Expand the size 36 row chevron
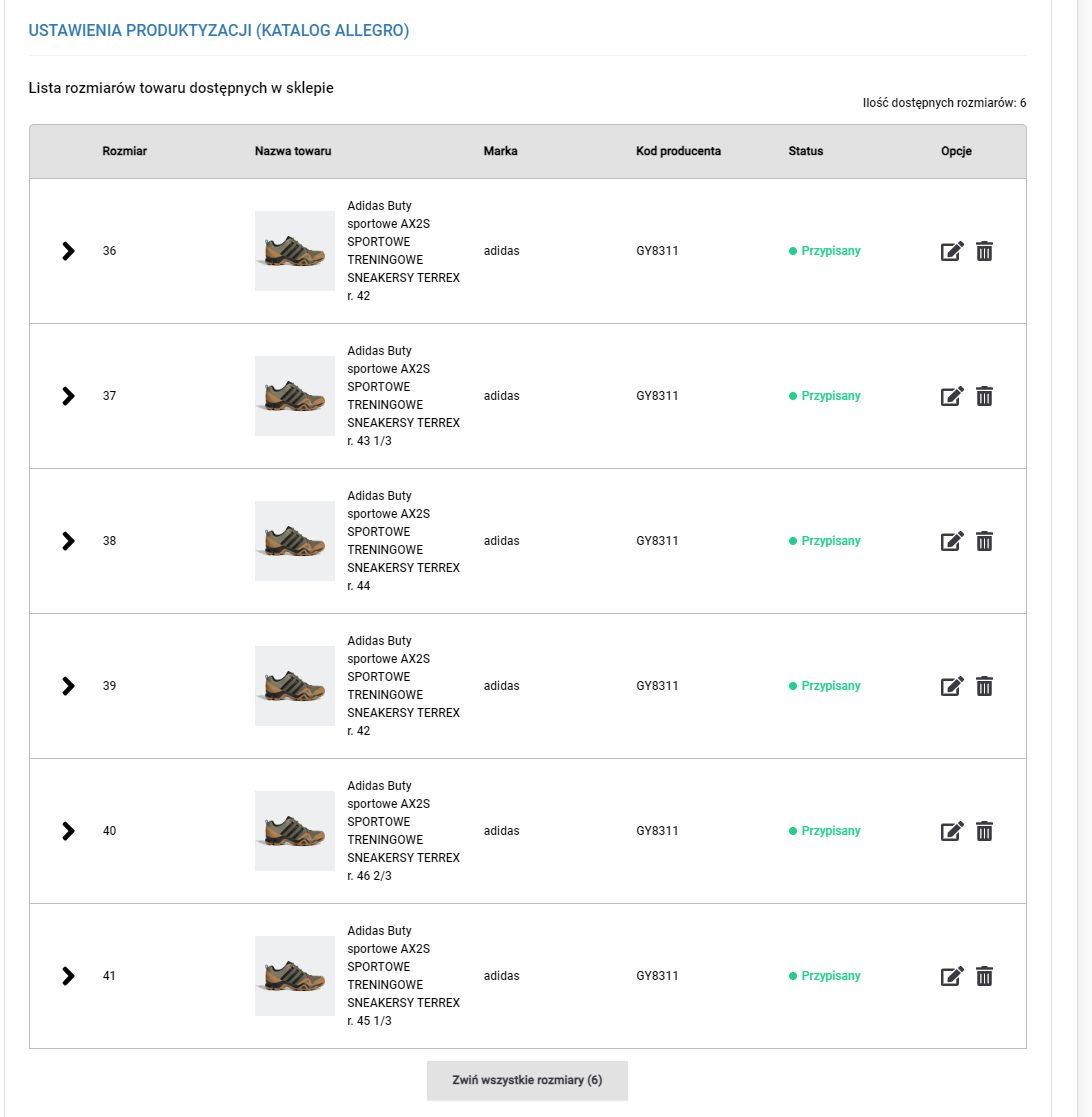 point(68,251)
